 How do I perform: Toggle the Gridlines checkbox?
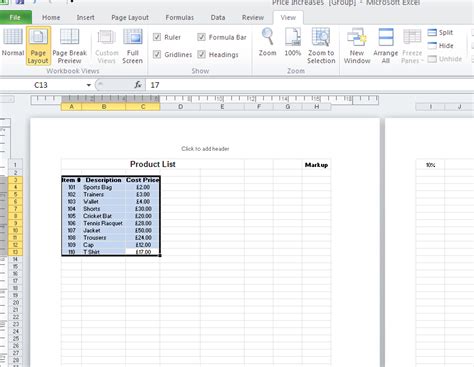coord(157,54)
